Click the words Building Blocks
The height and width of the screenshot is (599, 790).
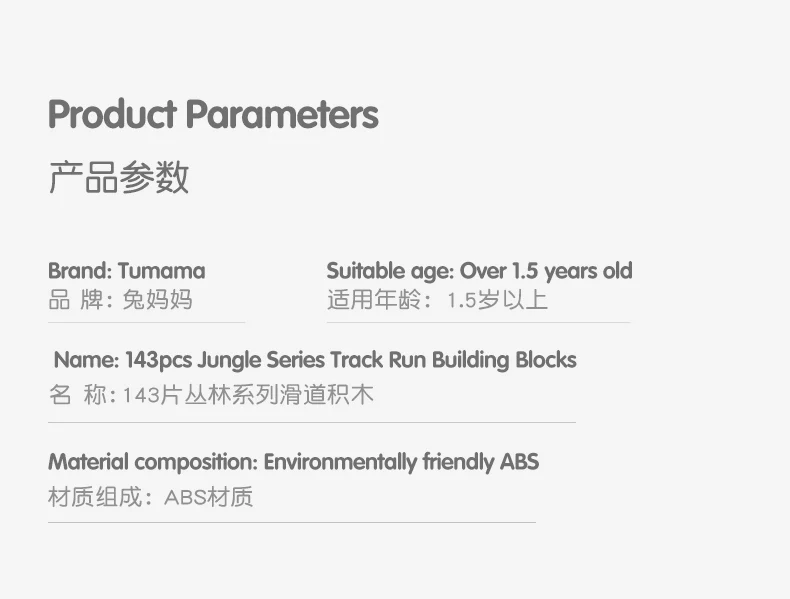click(504, 360)
